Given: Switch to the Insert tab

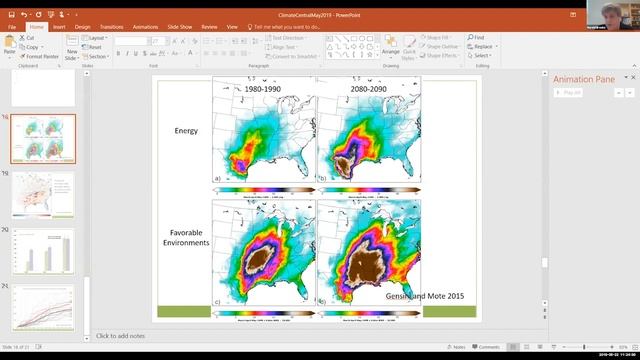Looking at the screenshot, I should tap(59, 27).
